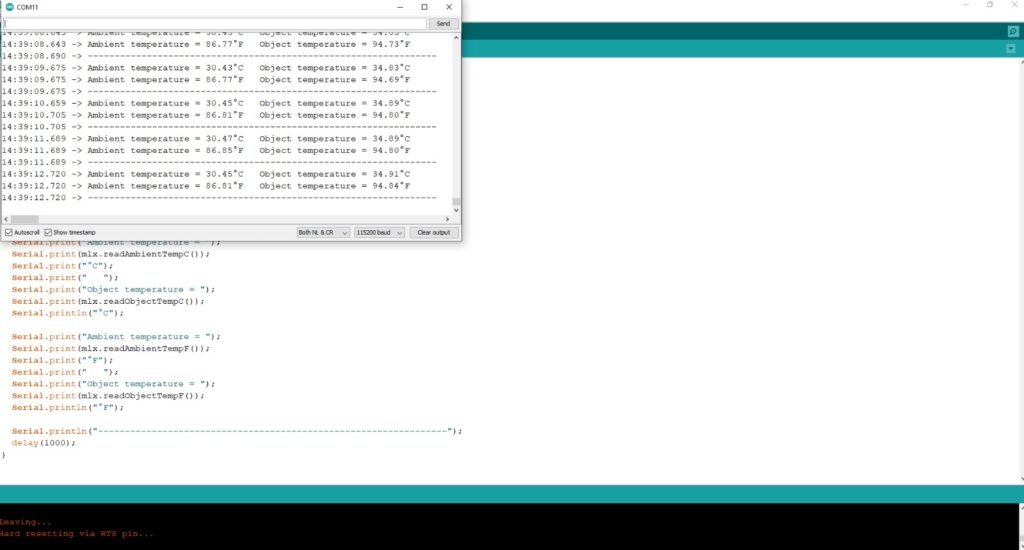Restore down the main Arduino IDE window

989,5
